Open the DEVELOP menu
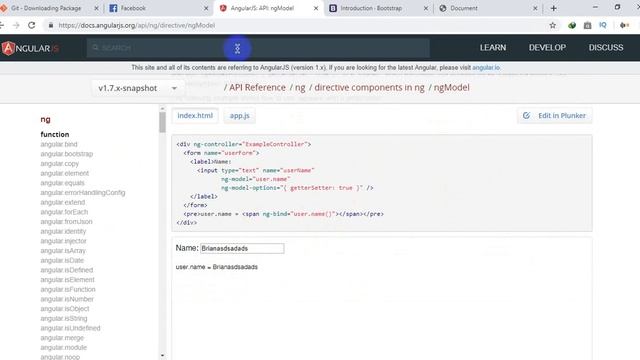Image resolution: width=640 pixels, height=360 pixels. click(547, 48)
